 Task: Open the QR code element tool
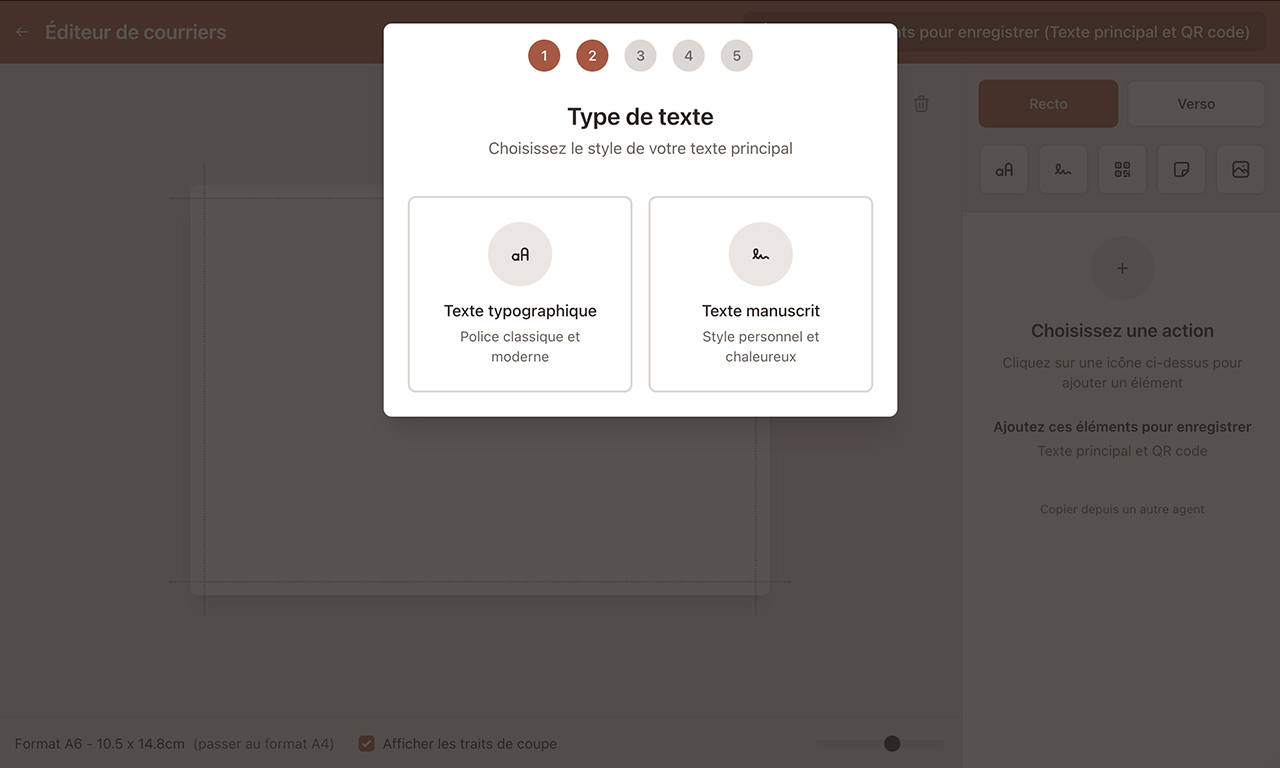(1122, 170)
